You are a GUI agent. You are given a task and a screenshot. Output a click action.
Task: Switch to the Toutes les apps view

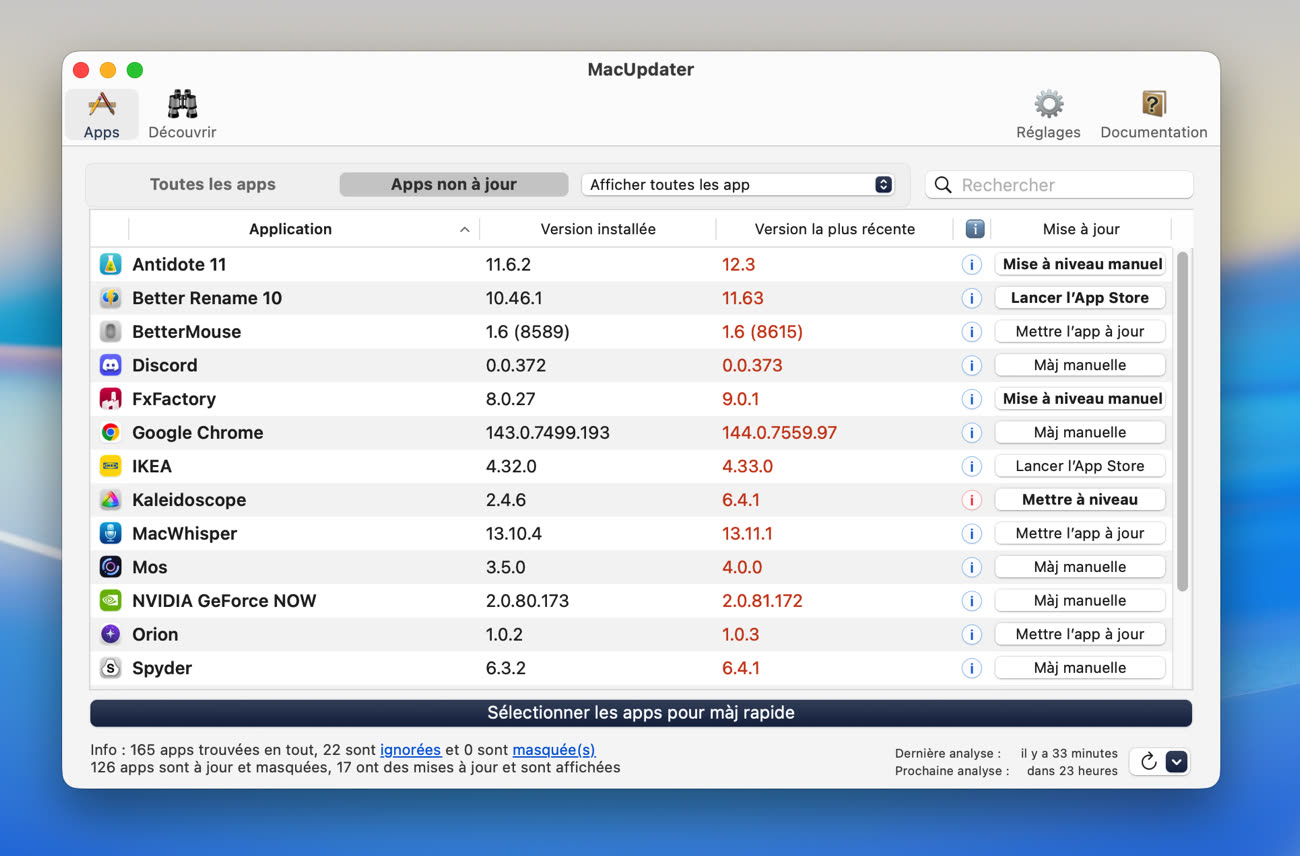pyautogui.click(x=213, y=184)
